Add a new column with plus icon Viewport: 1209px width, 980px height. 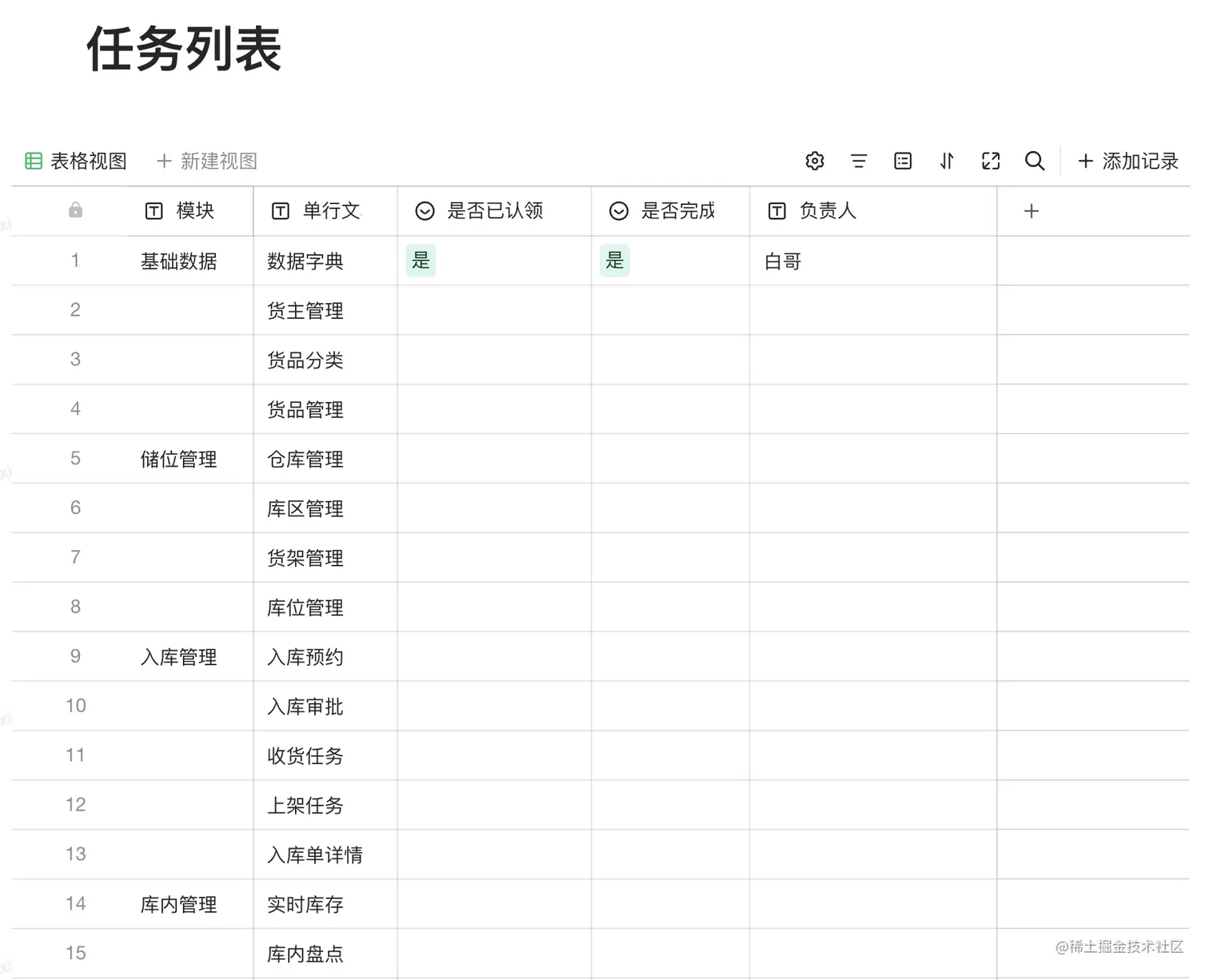(x=1031, y=211)
